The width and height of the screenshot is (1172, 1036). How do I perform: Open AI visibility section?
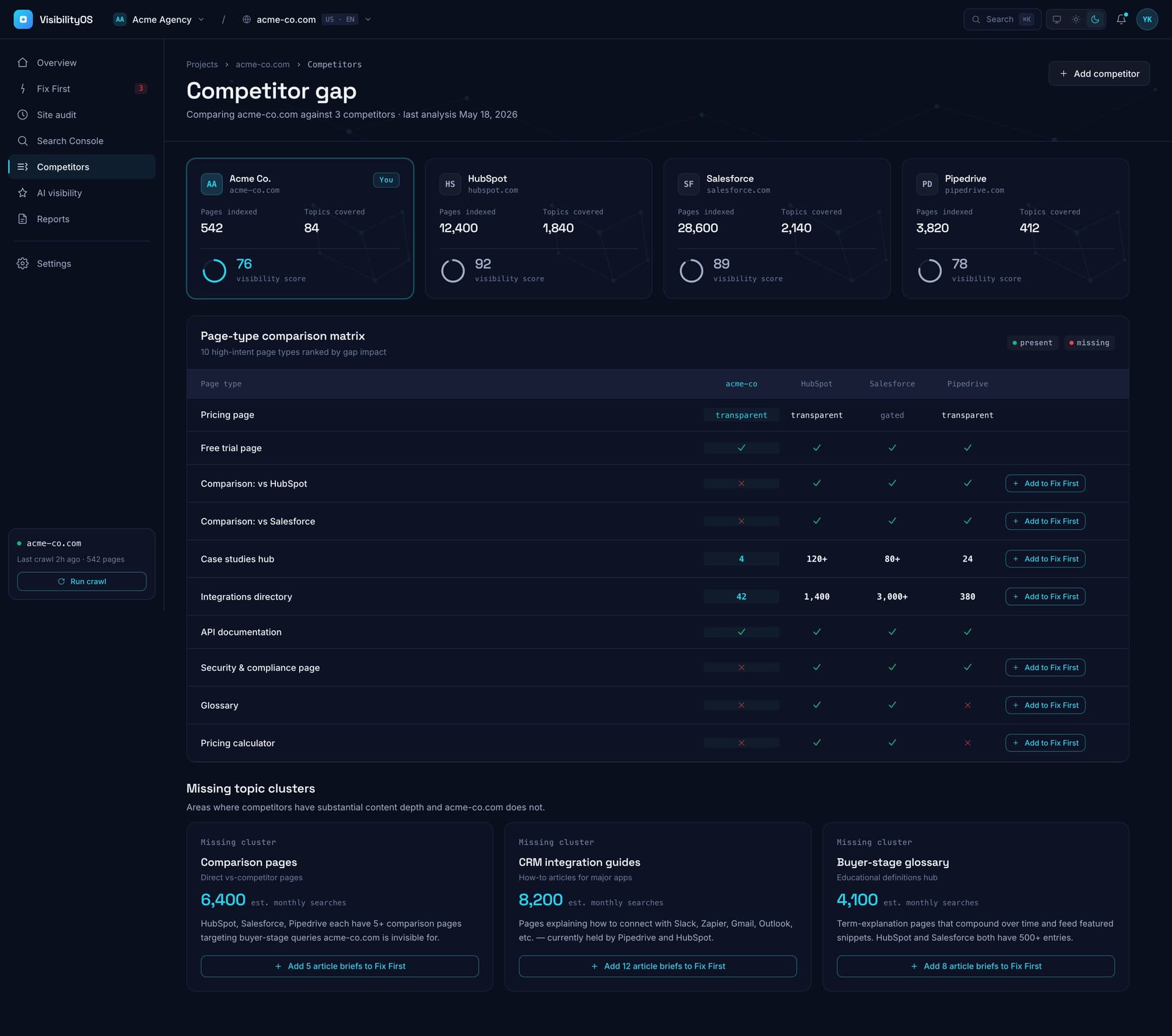coord(82,193)
